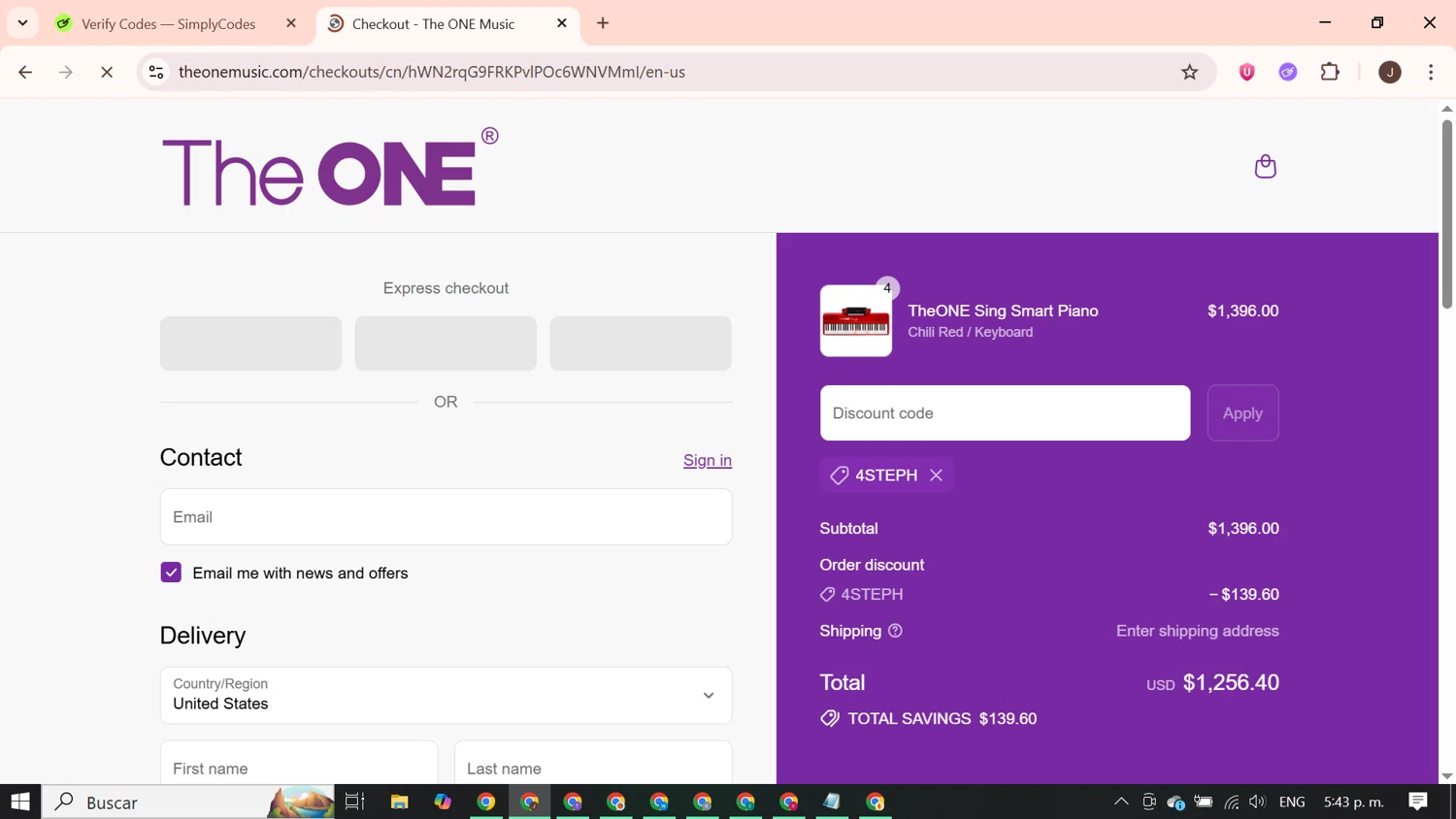The image size is (1456, 819).
Task: Open Task View on the taskbar
Action: (x=354, y=802)
